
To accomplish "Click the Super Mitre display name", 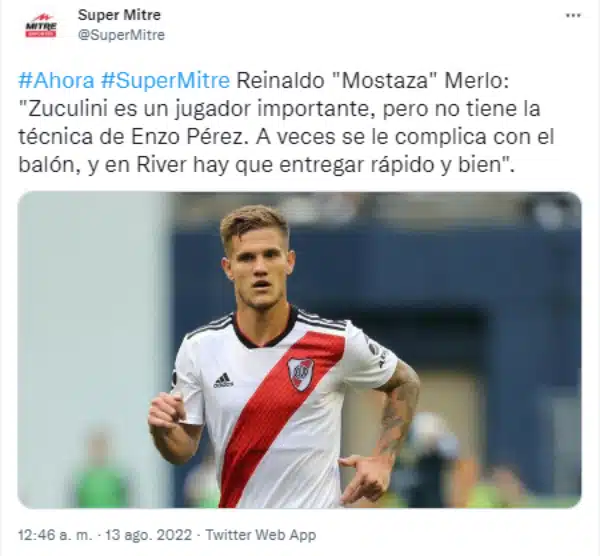I will tap(119, 15).
